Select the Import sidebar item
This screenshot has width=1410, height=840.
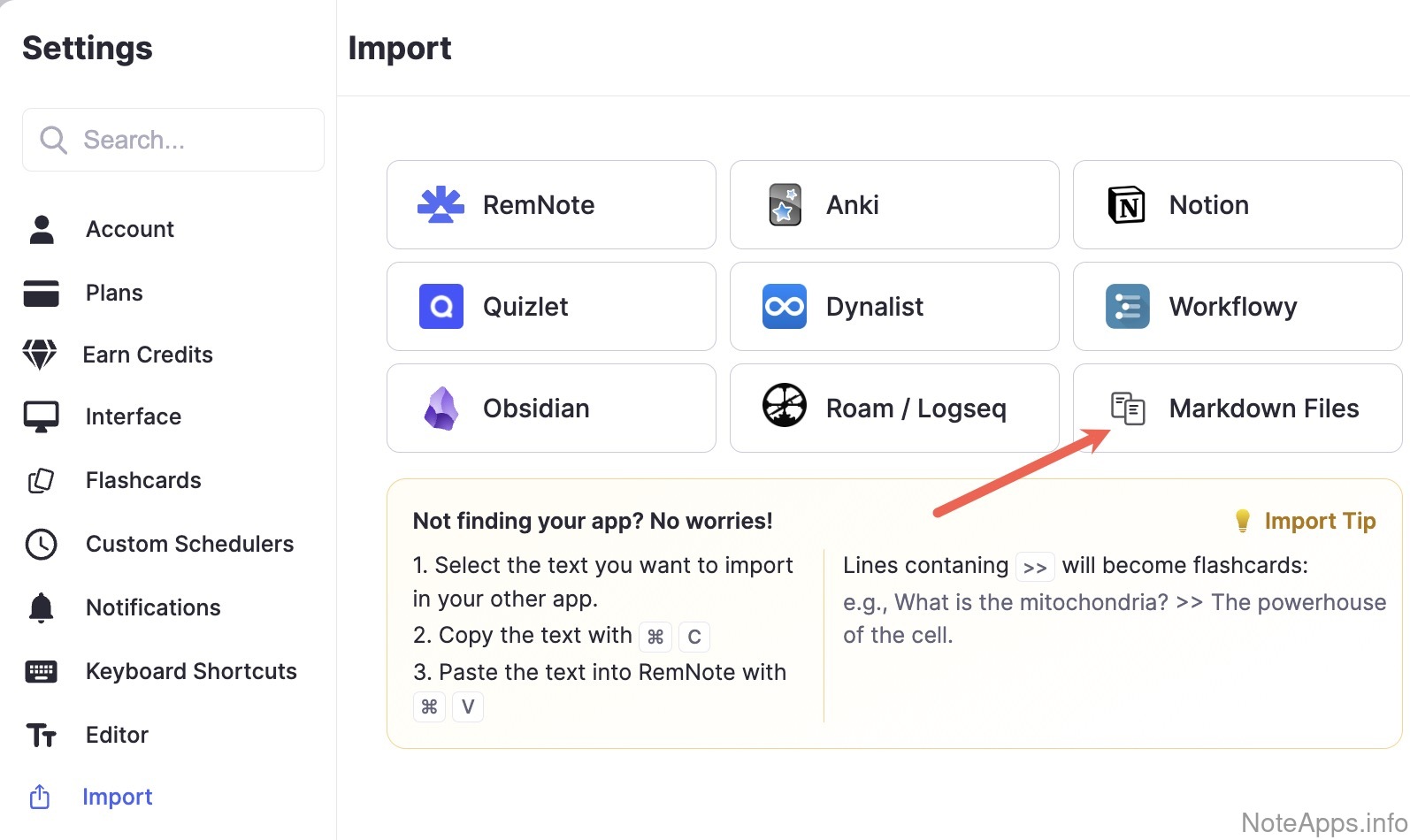pyautogui.click(x=118, y=797)
